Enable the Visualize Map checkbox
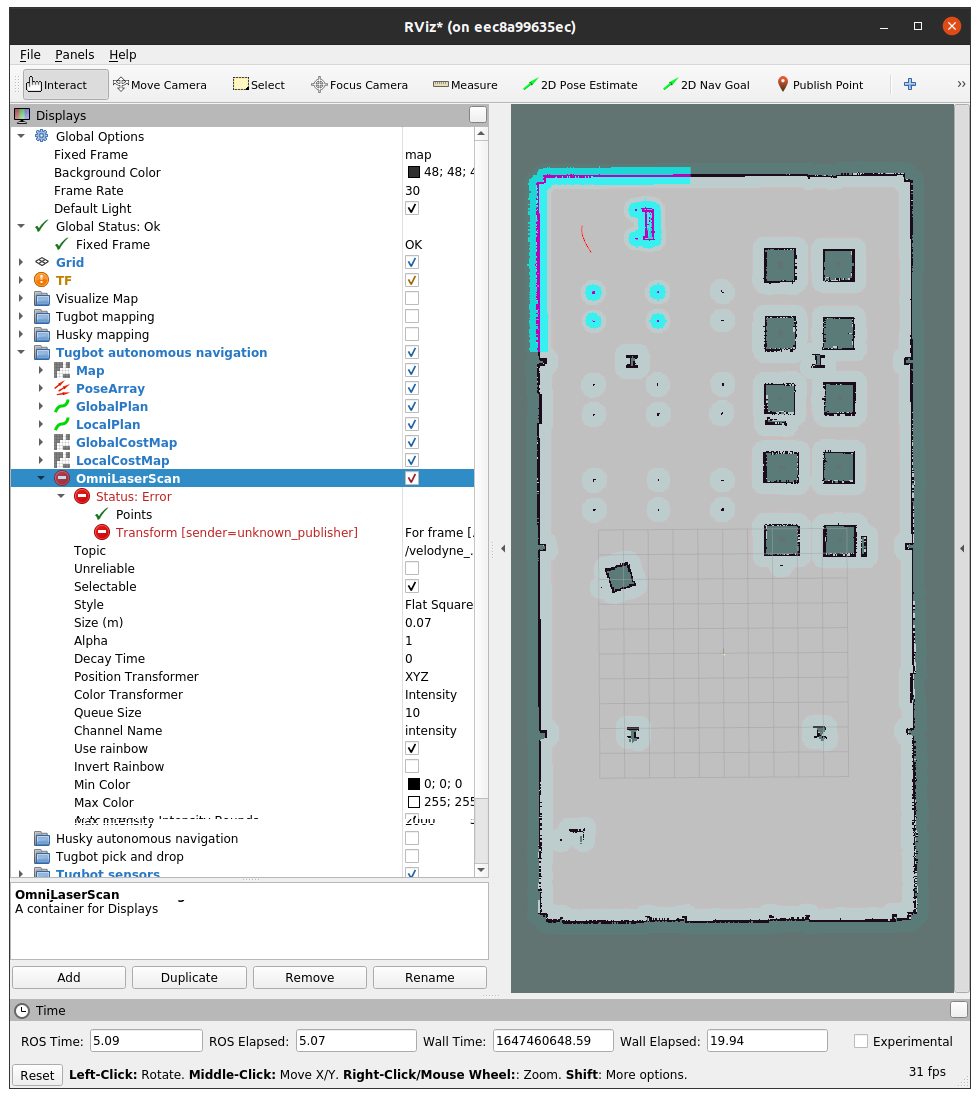This screenshot has height=1098, width=980. pyautogui.click(x=412, y=298)
